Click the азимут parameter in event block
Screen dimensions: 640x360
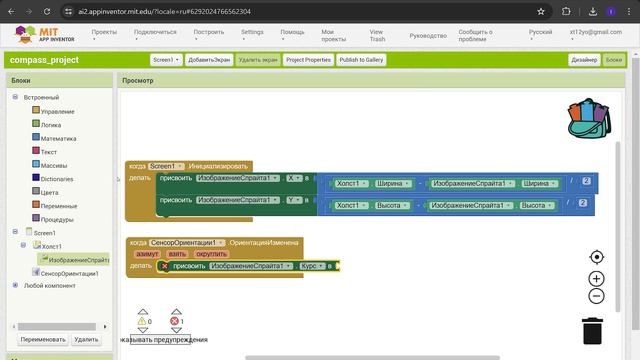pyautogui.click(x=147, y=254)
